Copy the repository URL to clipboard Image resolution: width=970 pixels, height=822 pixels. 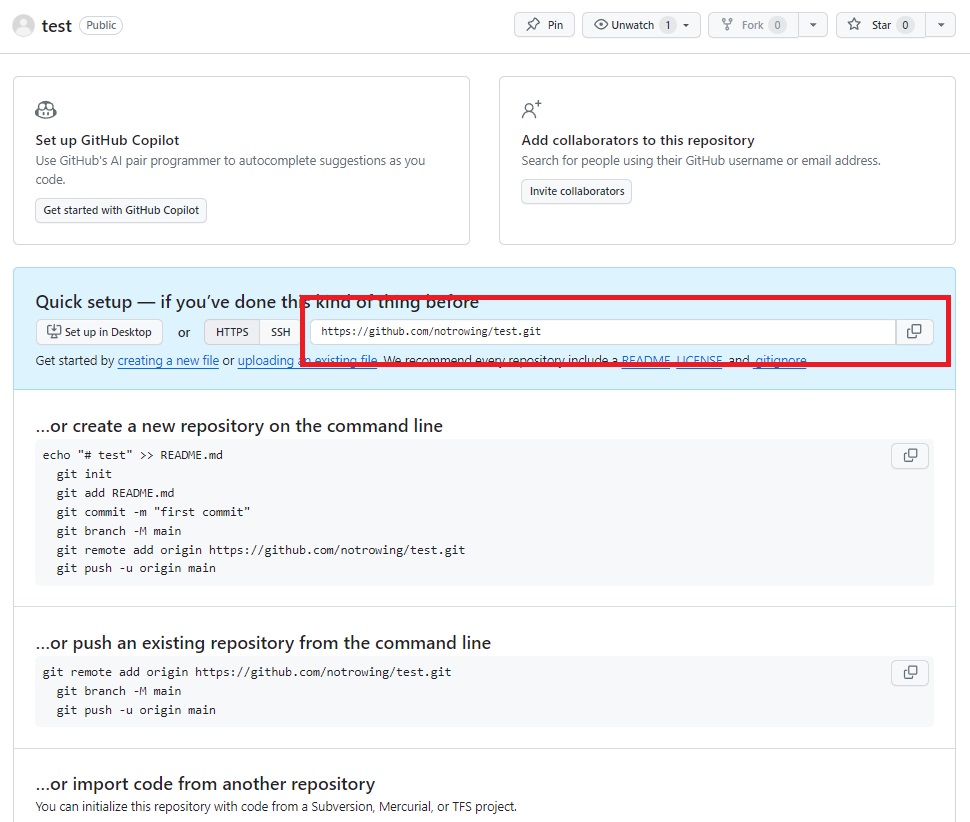coord(914,332)
